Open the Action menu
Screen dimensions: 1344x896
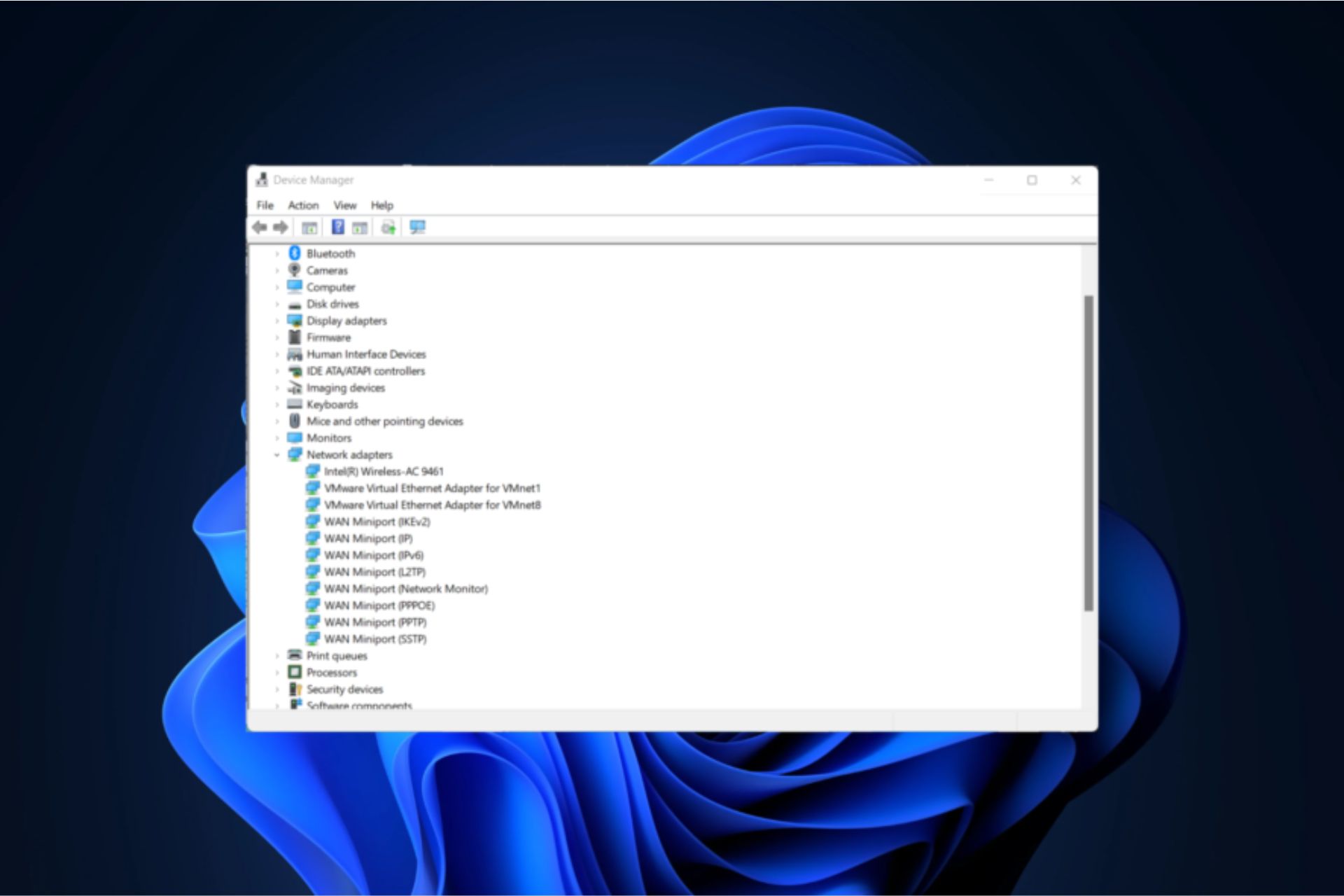tap(303, 205)
